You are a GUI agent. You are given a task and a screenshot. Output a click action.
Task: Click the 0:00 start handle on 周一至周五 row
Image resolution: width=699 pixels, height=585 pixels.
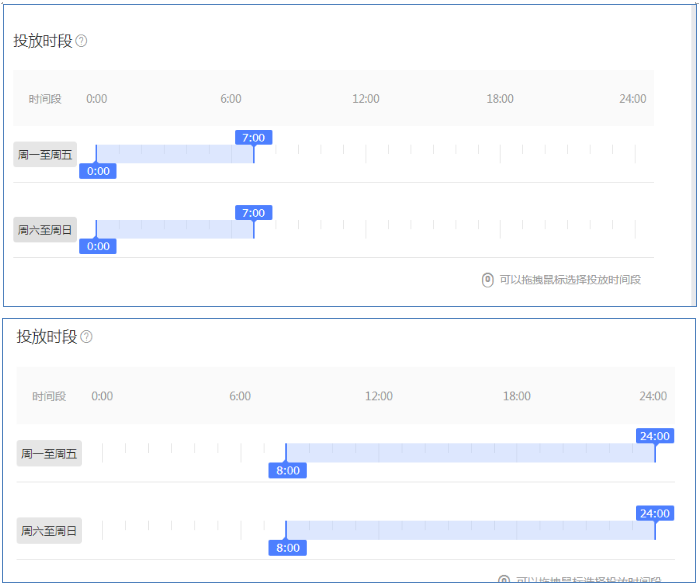(98, 171)
